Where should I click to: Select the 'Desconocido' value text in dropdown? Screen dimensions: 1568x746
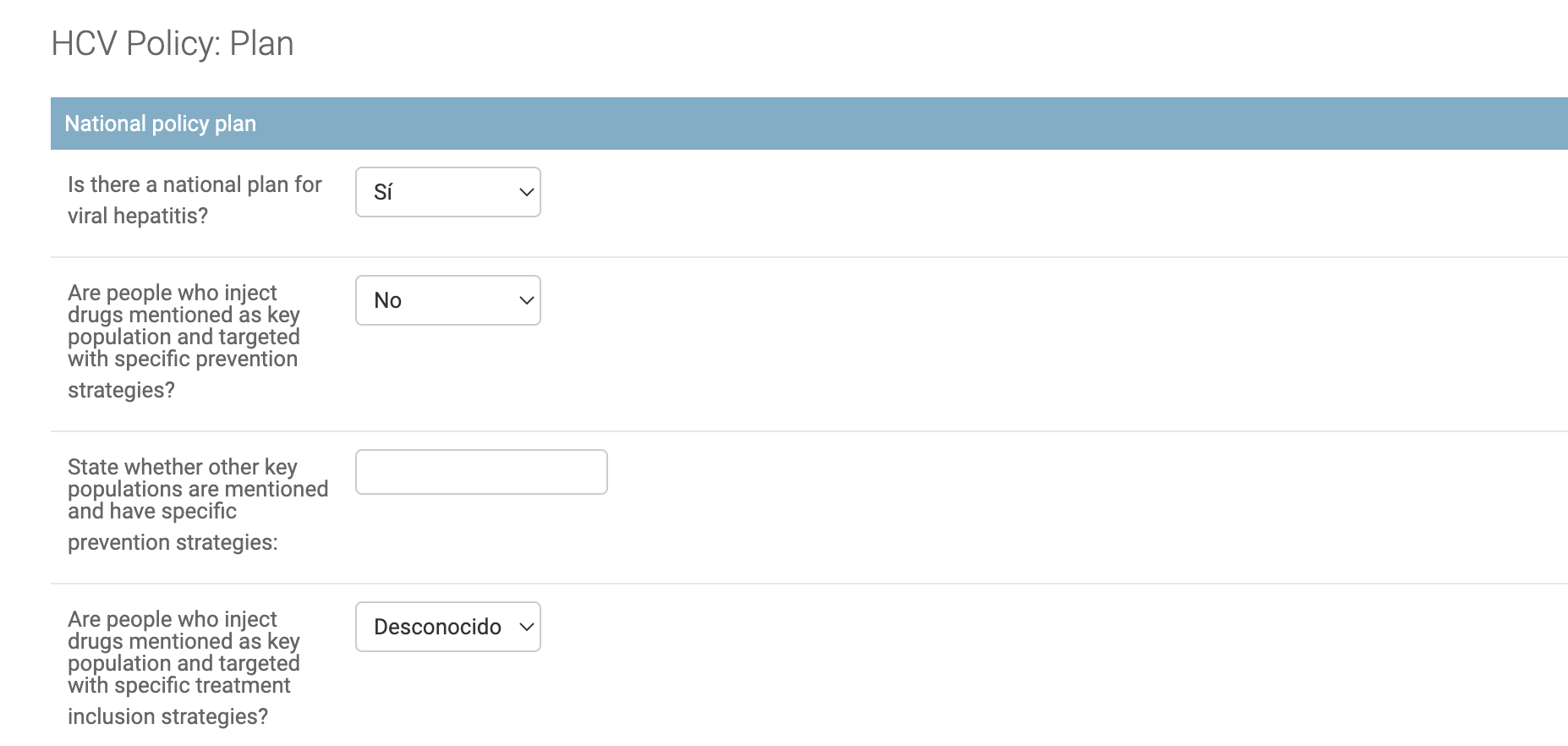coord(437,627)
